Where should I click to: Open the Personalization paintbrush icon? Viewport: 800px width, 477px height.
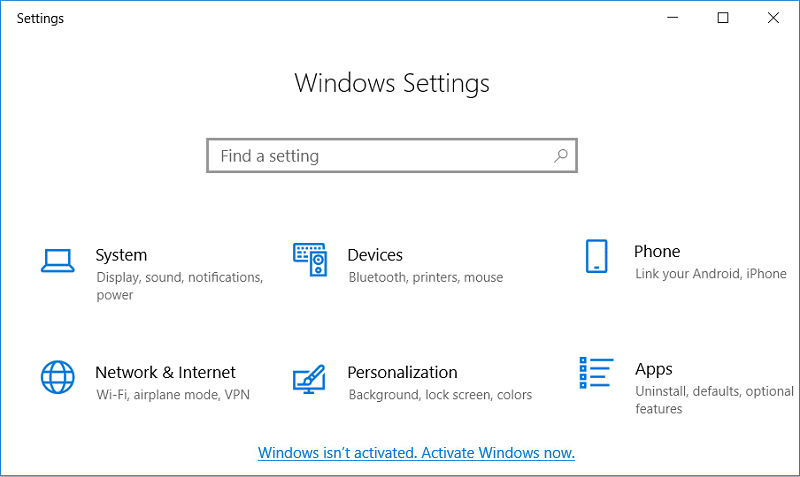point(310,378)
